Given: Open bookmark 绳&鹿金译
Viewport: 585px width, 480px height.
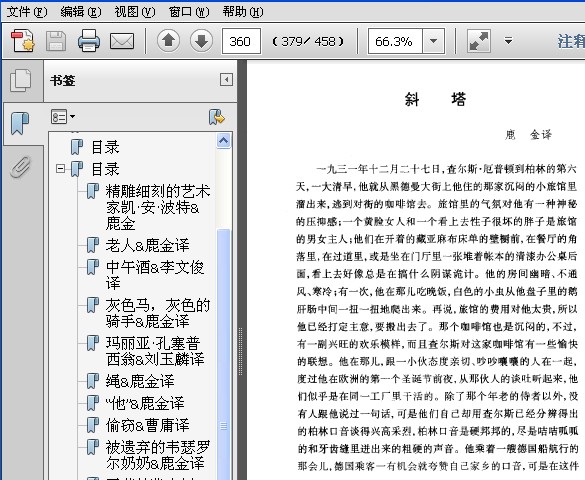Looking at the screenshot, I should (140, 381).
